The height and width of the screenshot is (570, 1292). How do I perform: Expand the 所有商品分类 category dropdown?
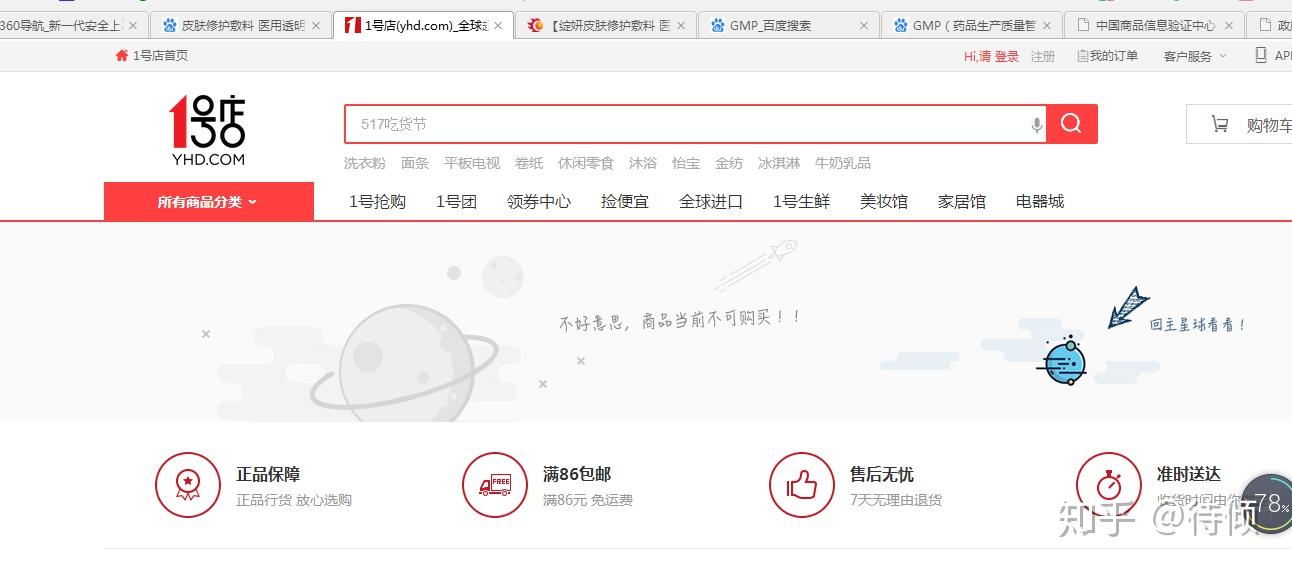point(208,201)
